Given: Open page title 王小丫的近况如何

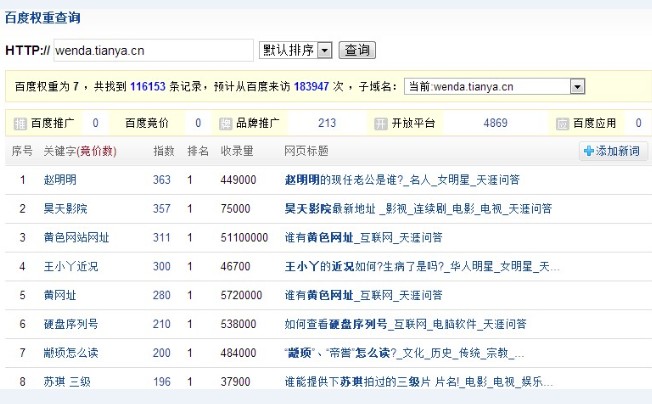Looking at the screenshot, I should click(x=422, y=266).
